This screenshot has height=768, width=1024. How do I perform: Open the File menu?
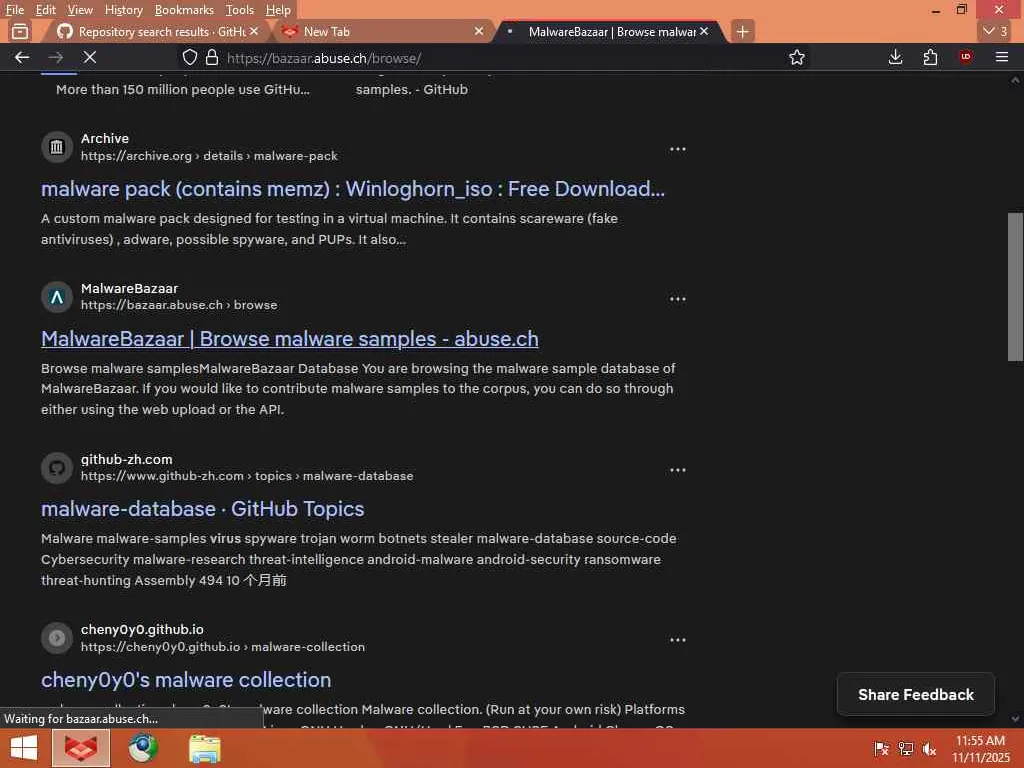(x=14, y=10)
